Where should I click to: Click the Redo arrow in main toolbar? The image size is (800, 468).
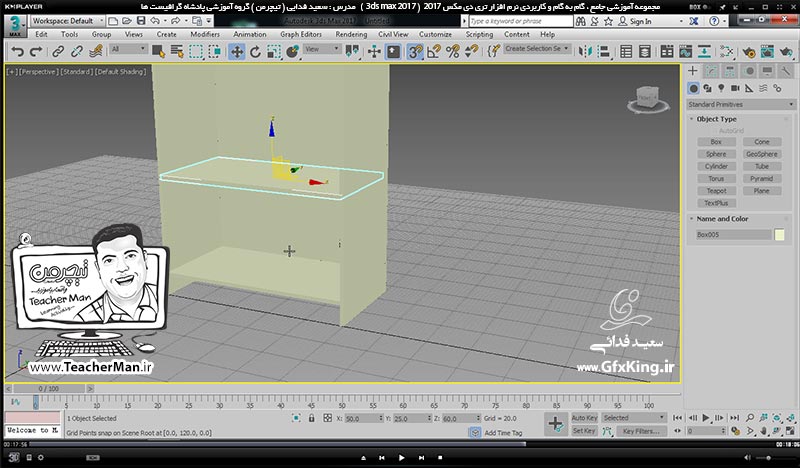pos(36,52)
